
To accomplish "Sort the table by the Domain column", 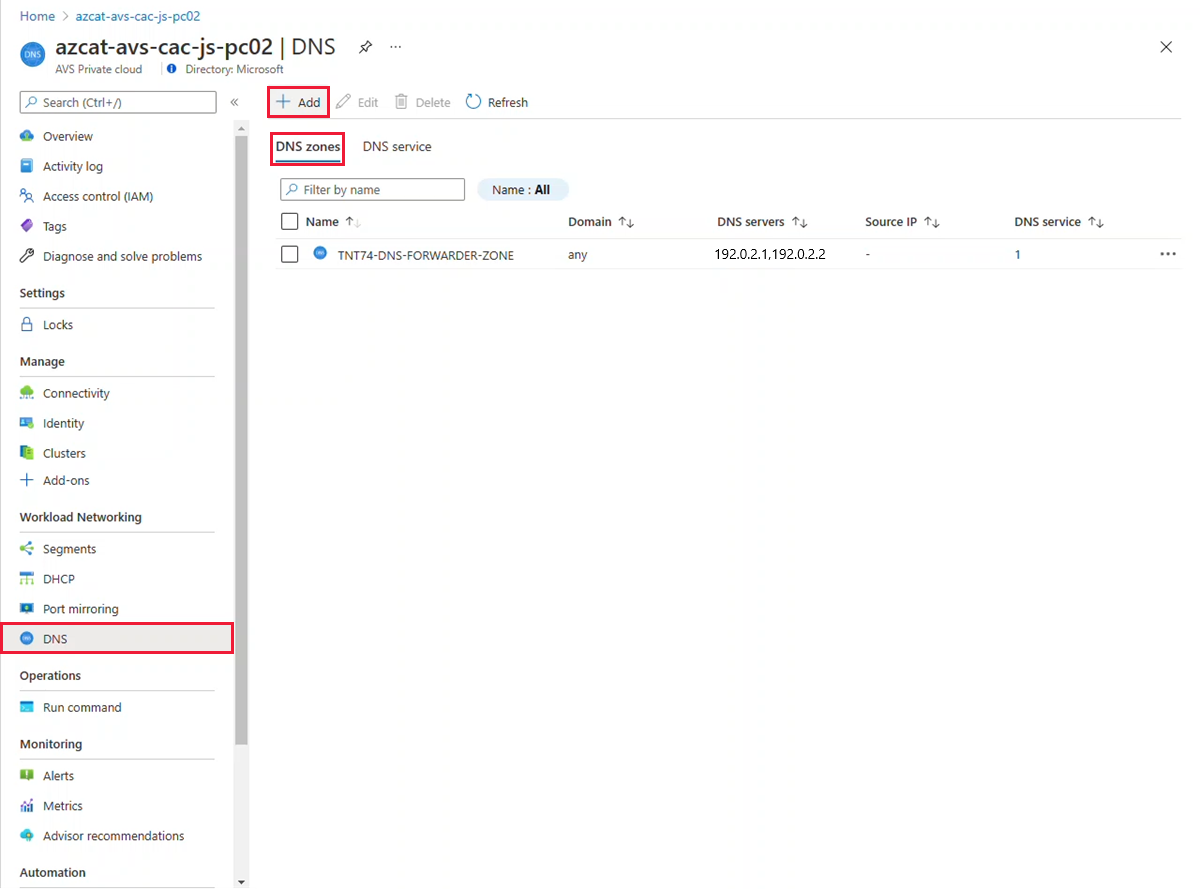I will tap(600, 221).
